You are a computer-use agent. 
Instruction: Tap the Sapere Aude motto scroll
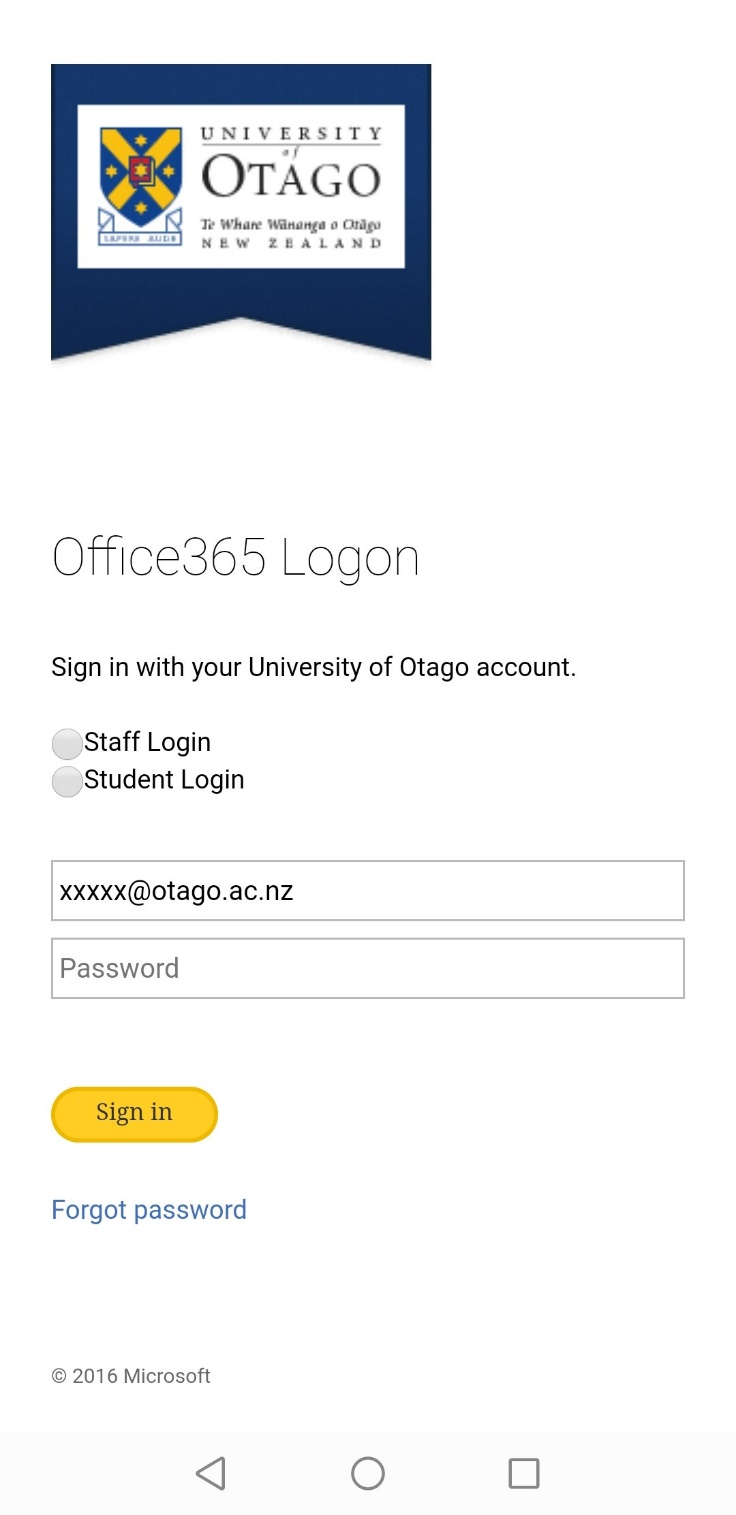tap(140, 239)
